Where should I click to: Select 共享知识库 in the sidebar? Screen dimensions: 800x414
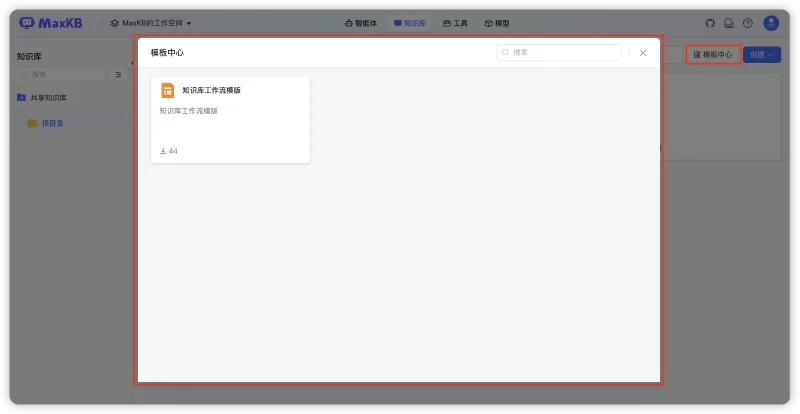(x=42, y=98)
